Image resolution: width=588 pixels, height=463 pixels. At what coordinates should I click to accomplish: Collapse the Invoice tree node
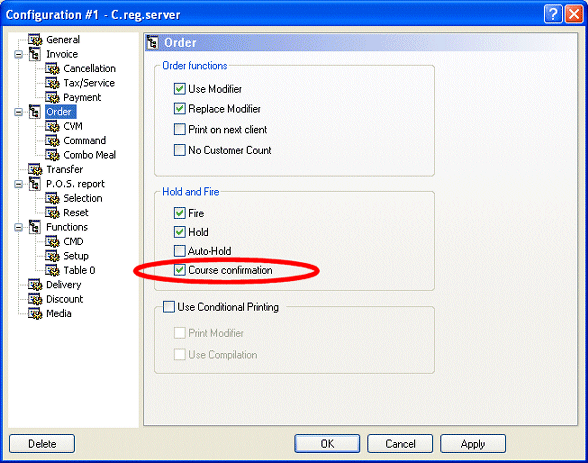(18, 54)
